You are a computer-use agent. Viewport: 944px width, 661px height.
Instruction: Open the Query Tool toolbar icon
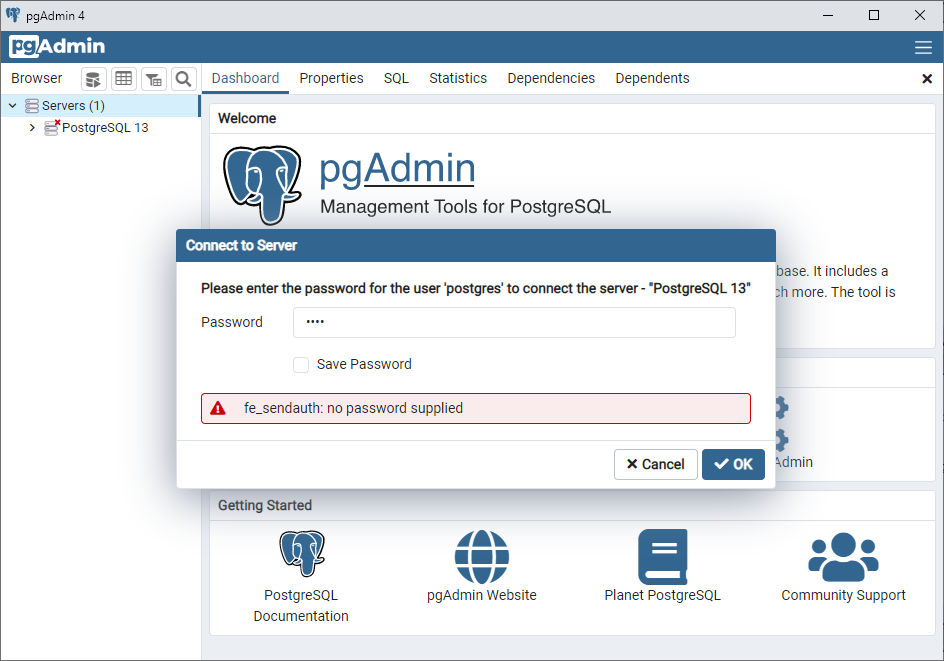(x=93, y=79)
